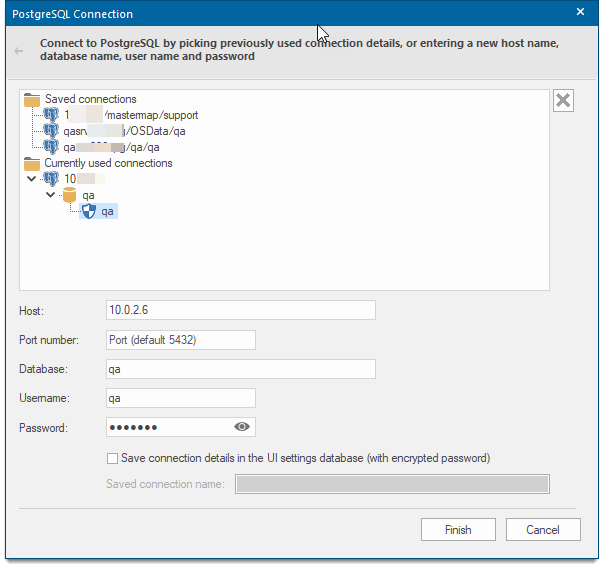Click the Cancel button
604x569 pixels.
[x=543, y=530]
